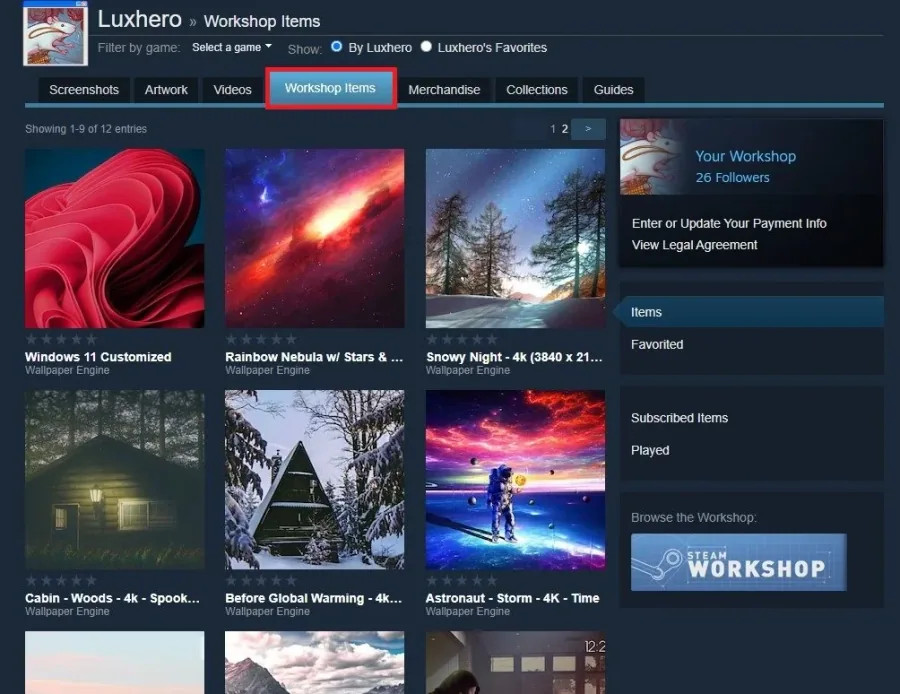Open the Your Workshop link

point(746,156)
